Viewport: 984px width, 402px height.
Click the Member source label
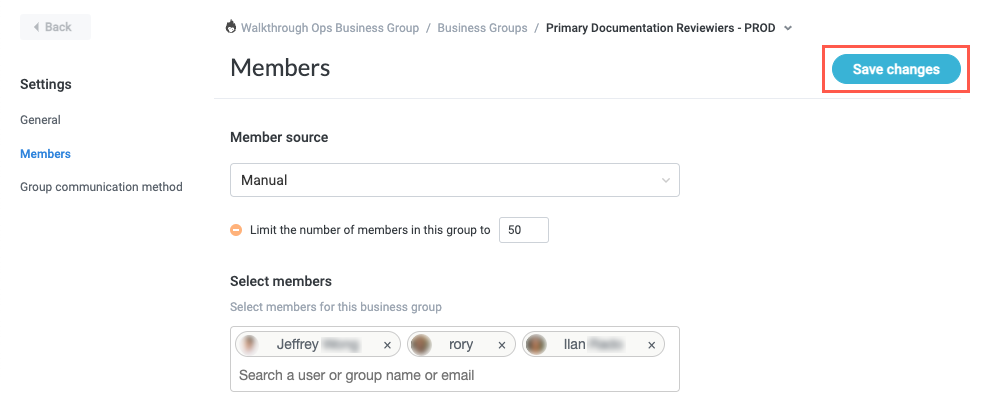pos(279,137)
